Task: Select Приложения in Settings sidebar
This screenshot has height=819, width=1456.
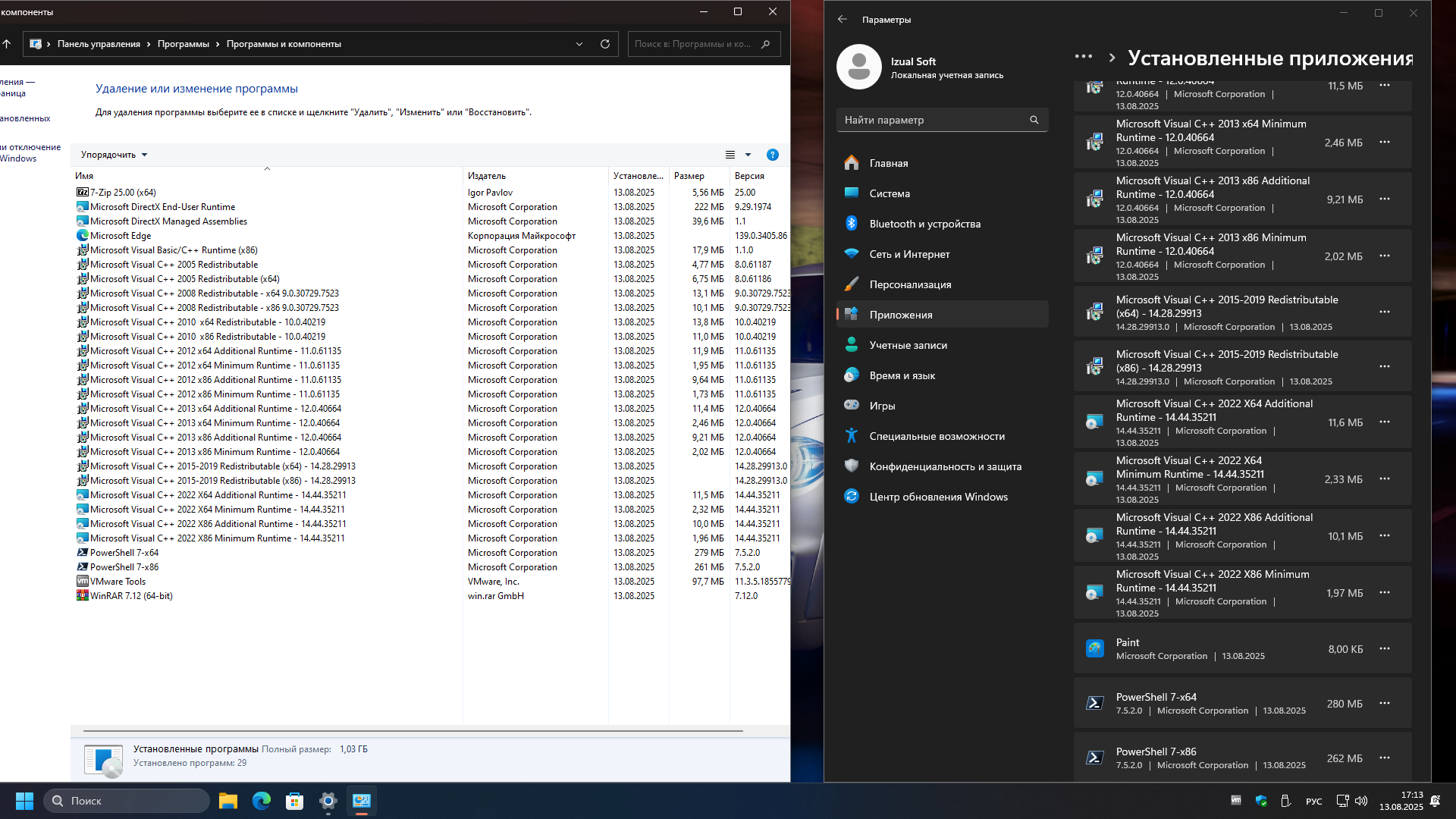Action: click(942, 315)
